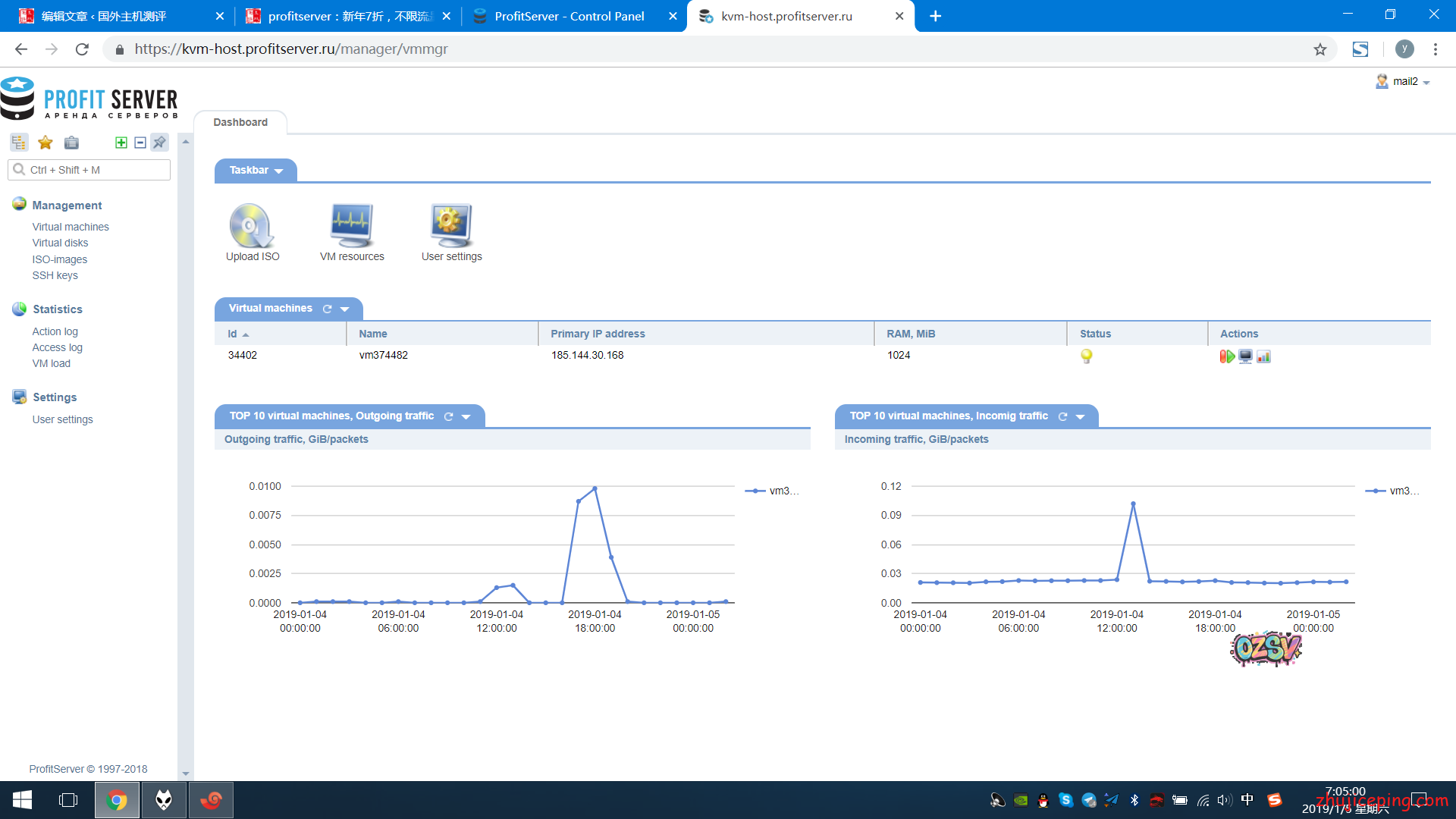1456x819 pixels.
Task: Toggle the pin sidebar menu icon
Action: [x=159, y=143]
